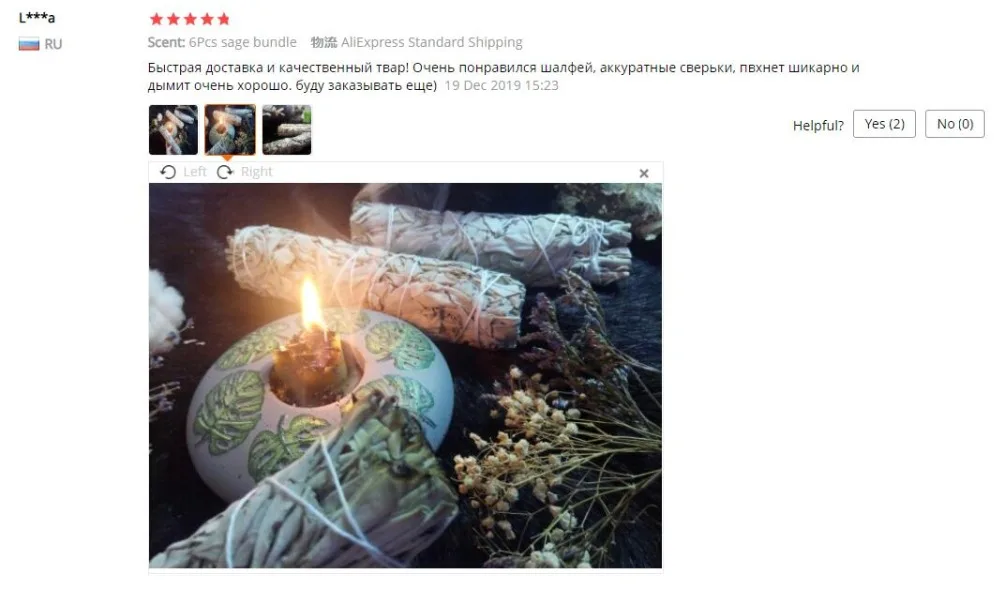Click the first red rating star
Image resolution: width=1000 pixels, height=589 pixels.
coord(156,19)
